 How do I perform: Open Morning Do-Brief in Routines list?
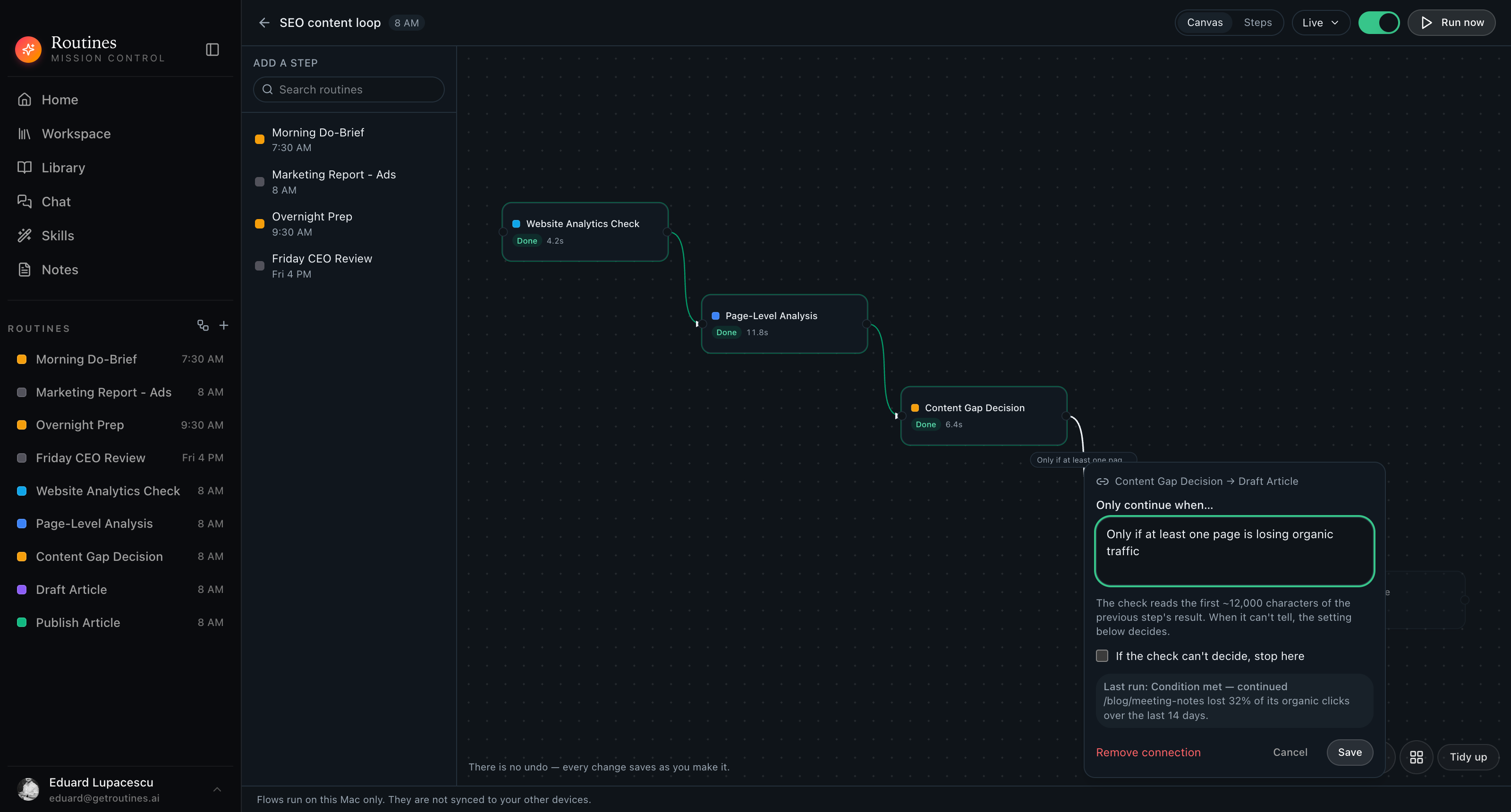(119, 359)
